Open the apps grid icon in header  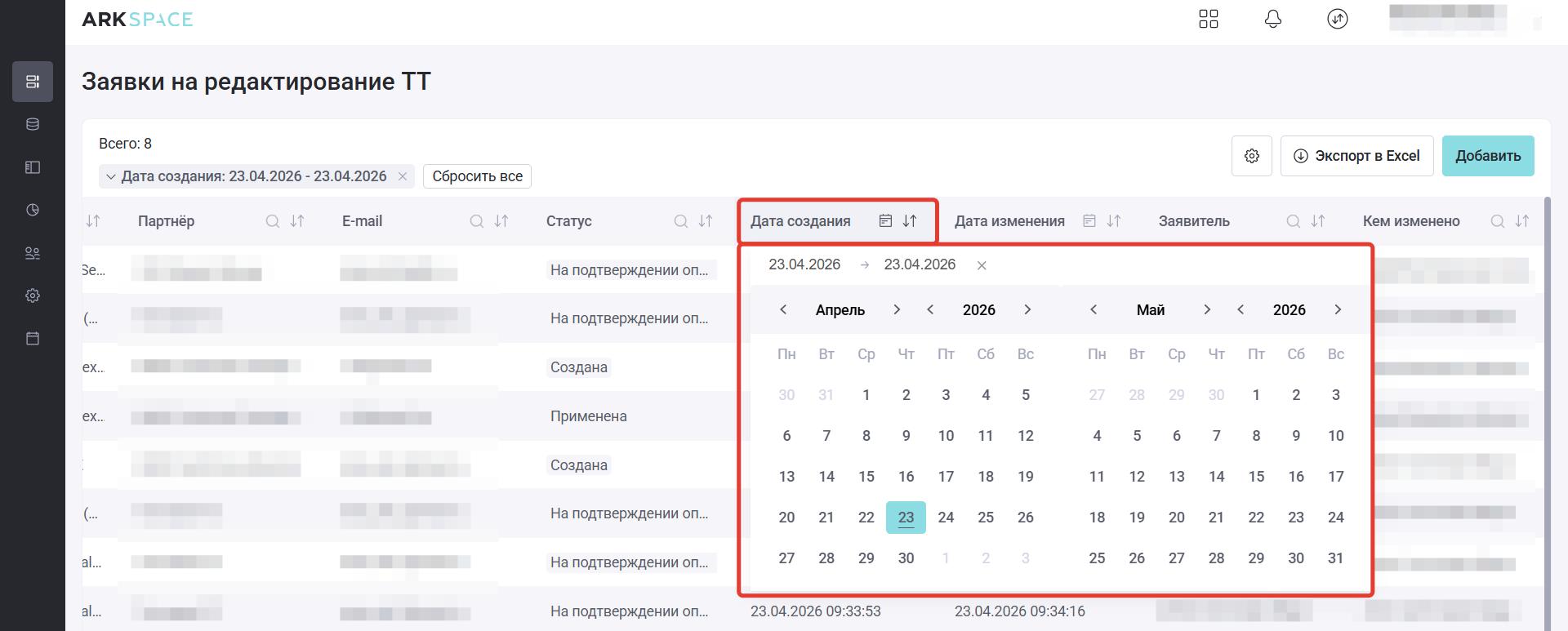tap(1208, 19)
